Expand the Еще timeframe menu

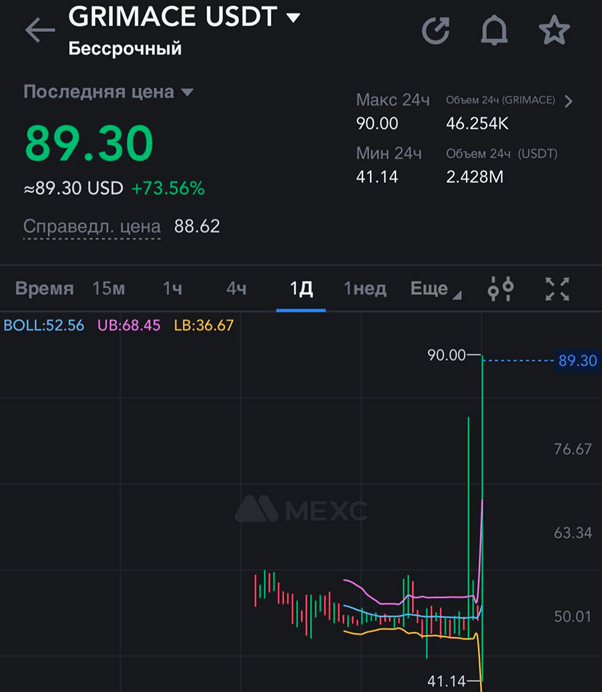[x=436, y=289]
